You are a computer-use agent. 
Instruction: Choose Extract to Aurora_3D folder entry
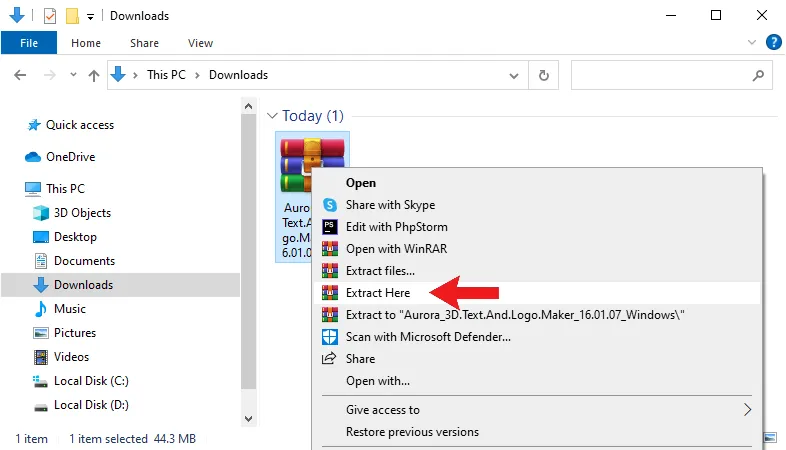[537, 315]
